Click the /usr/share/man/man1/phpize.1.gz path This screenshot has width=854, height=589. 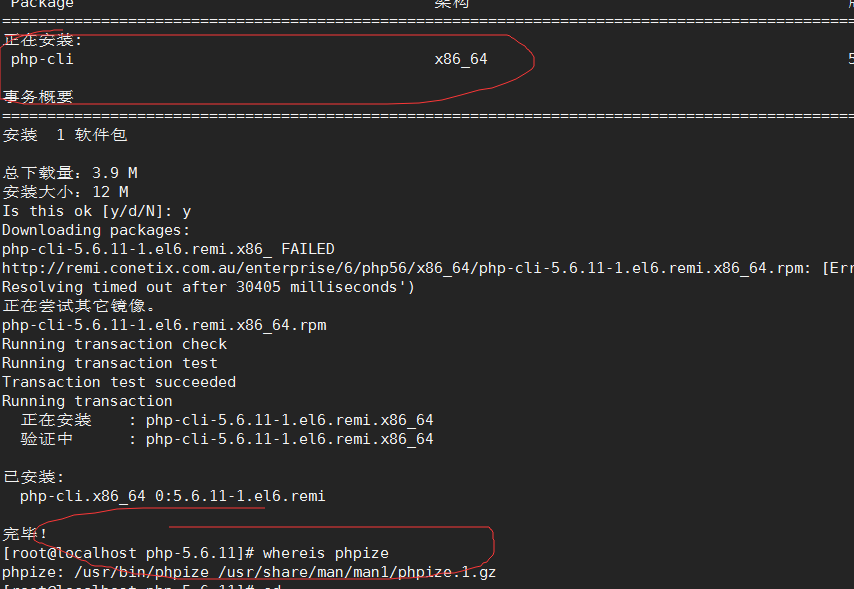click(x=357, y=572)
